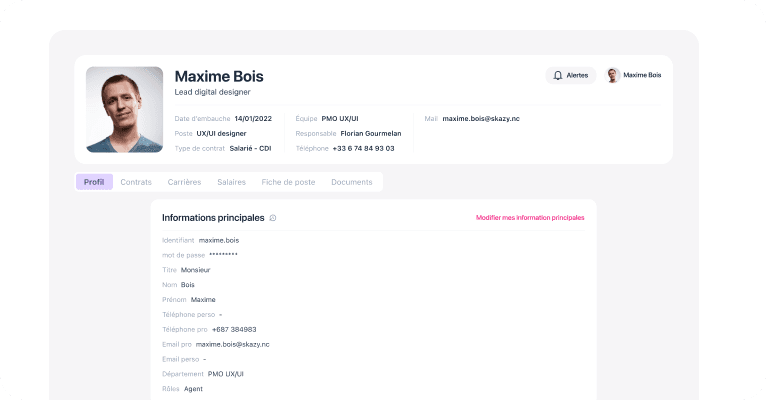Click the small user avatar at top right
This screenshot has width=766, height=400.
(612, 75)
